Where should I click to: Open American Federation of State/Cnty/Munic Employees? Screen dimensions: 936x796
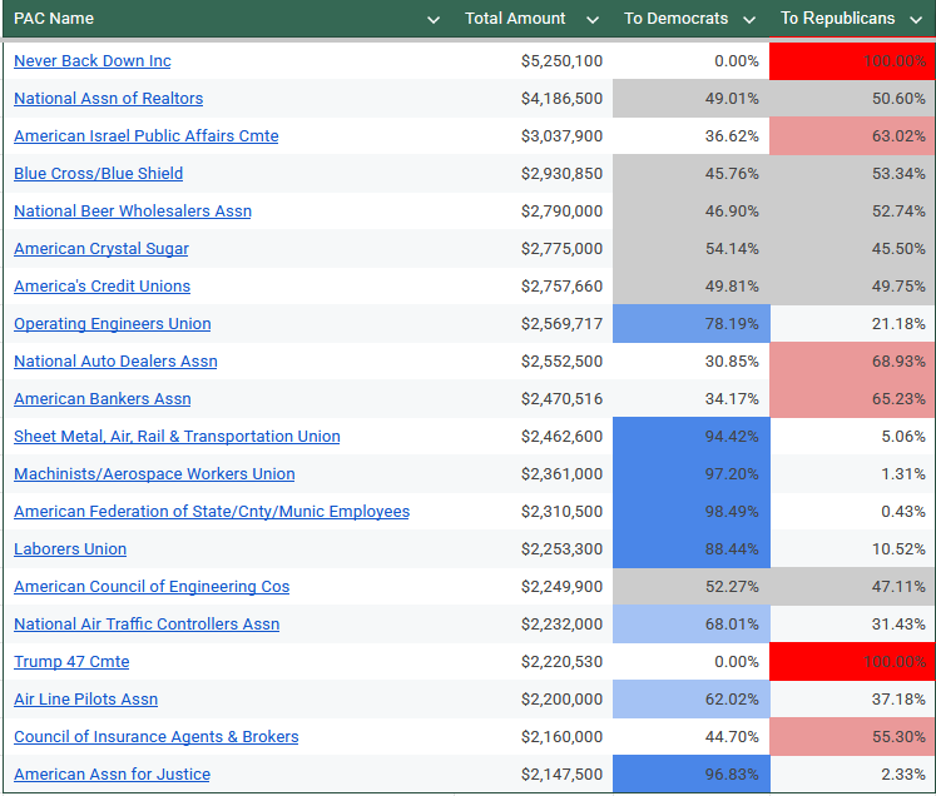point(212,512)
